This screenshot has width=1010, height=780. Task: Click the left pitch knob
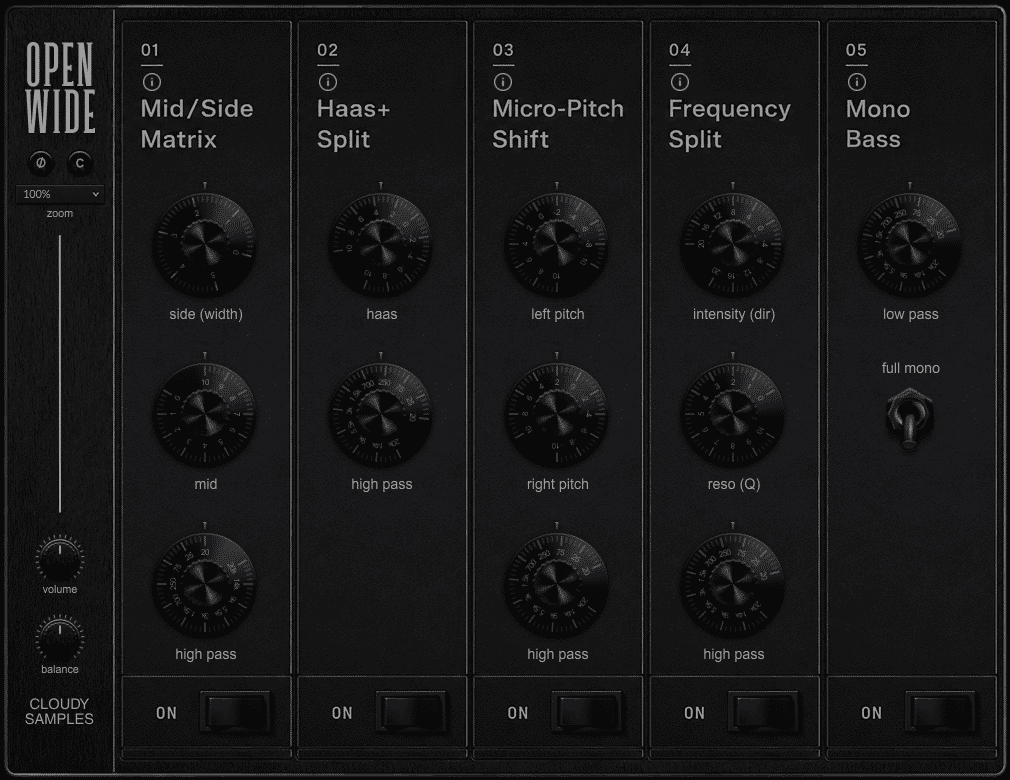(x=557, y=244)
